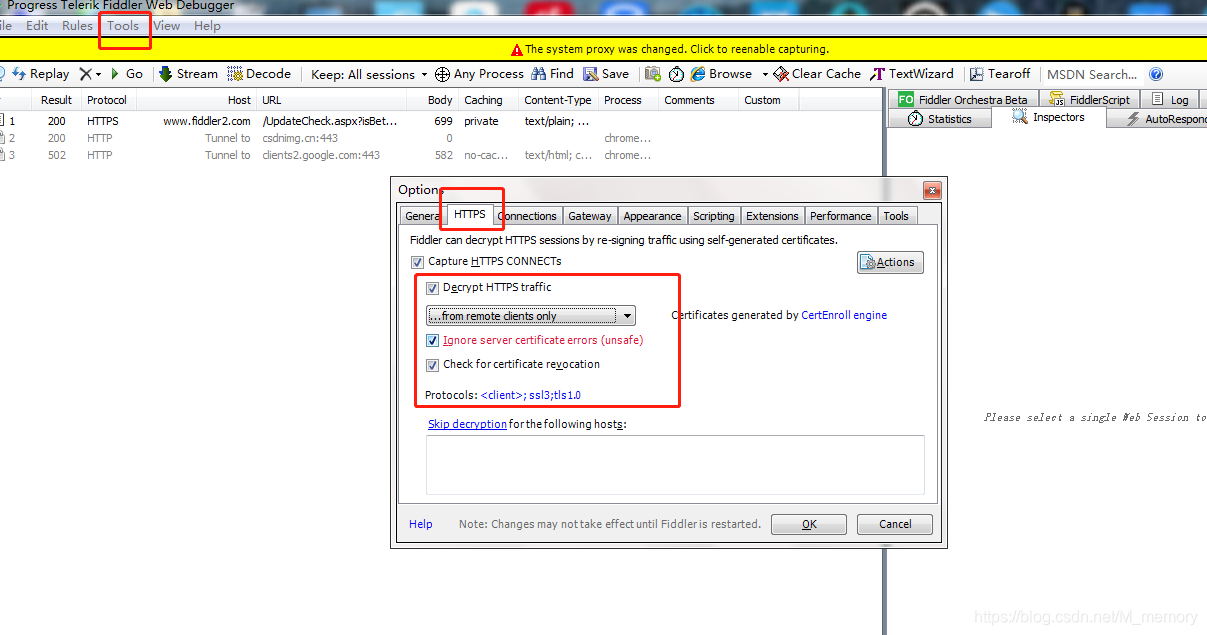Click the protocols <client>; ssl3;tls1.0 link

(x=531, y=395)
